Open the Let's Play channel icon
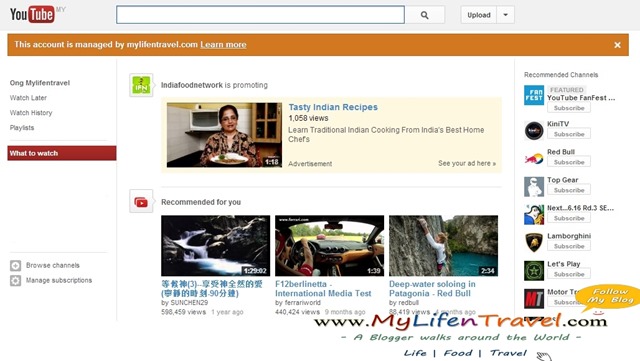Viewport: 640px width, 361px height. pyautogui.click(x=534, y=271)
